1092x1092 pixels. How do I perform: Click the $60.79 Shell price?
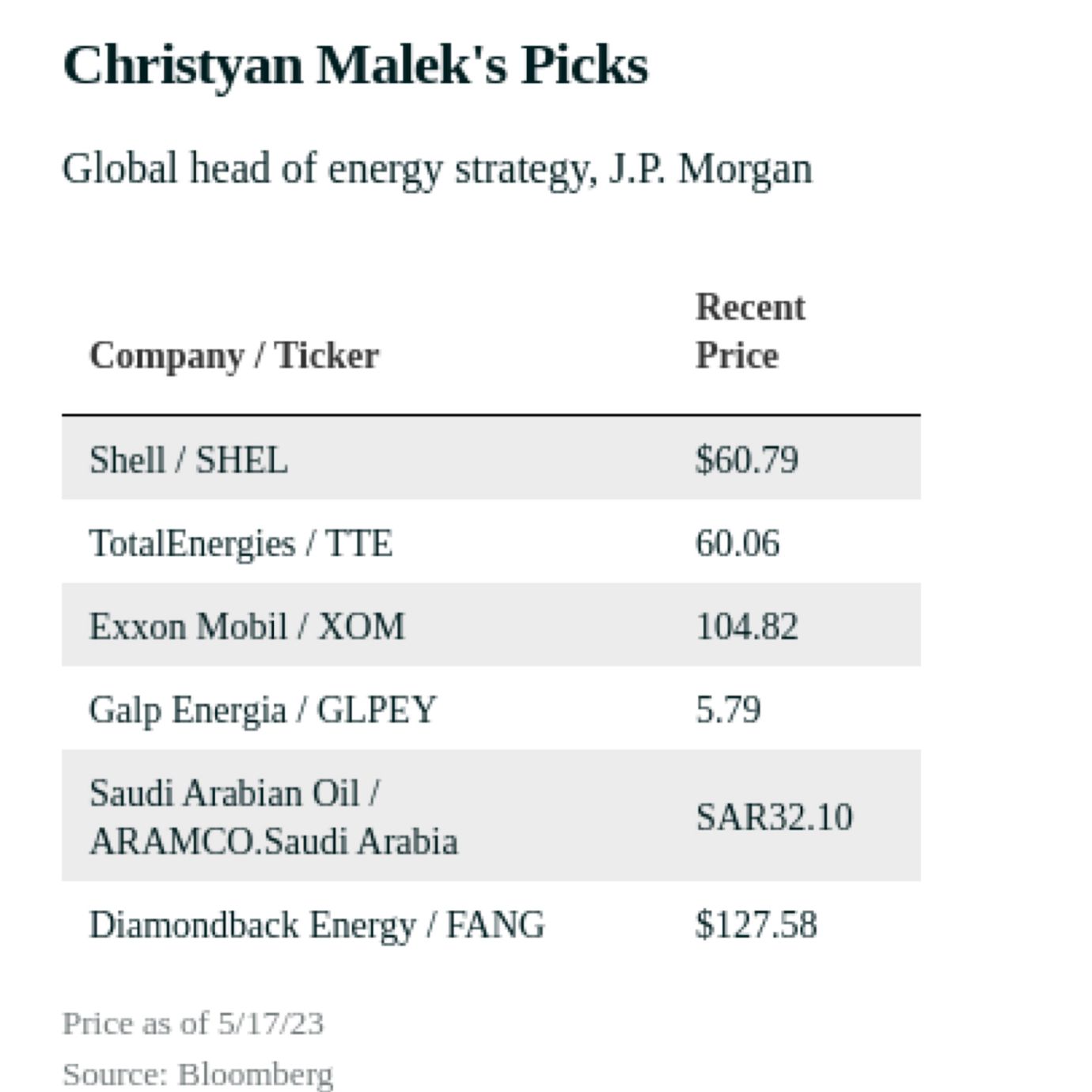click(747, 460)
